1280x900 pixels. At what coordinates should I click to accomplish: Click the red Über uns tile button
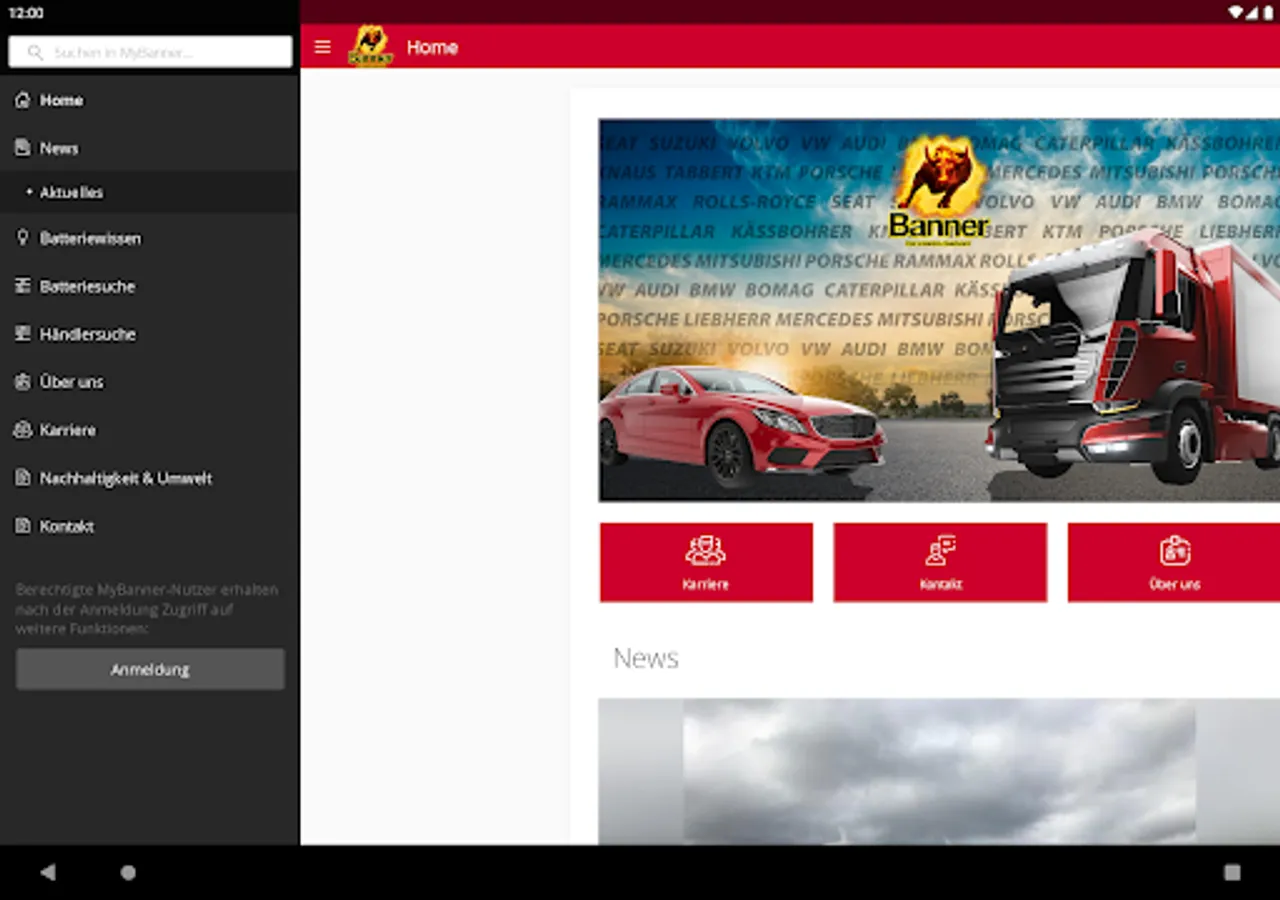[1174, 562]
